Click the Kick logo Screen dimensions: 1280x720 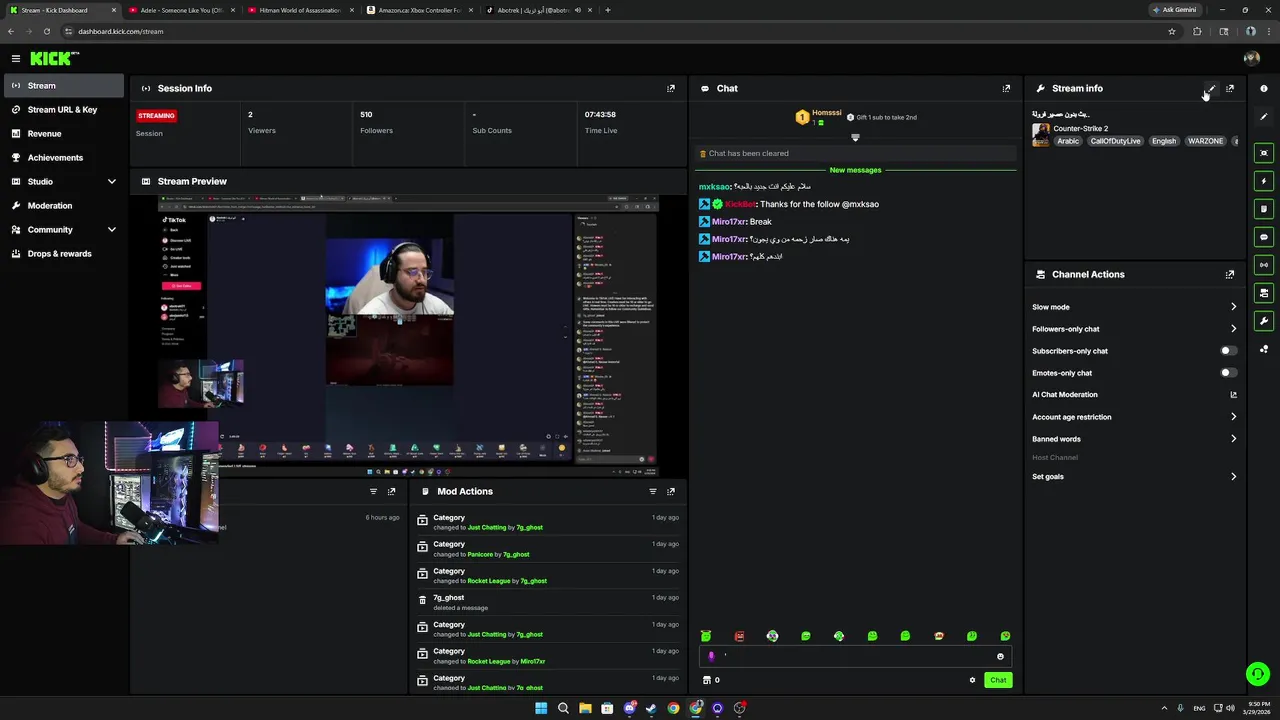tap(52, 58)
